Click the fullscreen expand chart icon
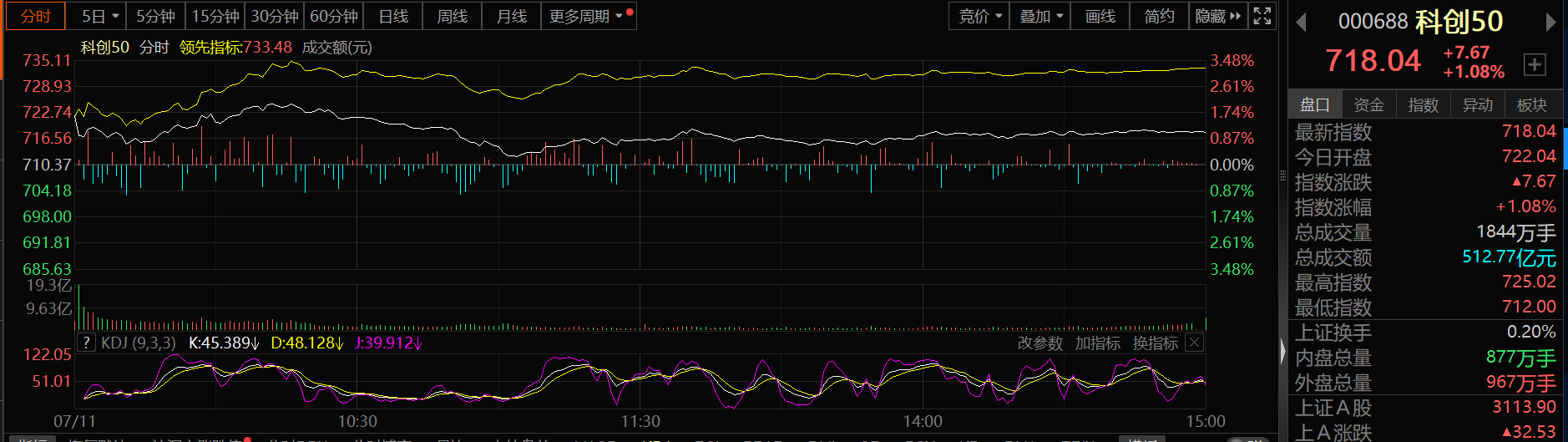The height and width of the screenshot is (442, 1568). 1262,16
